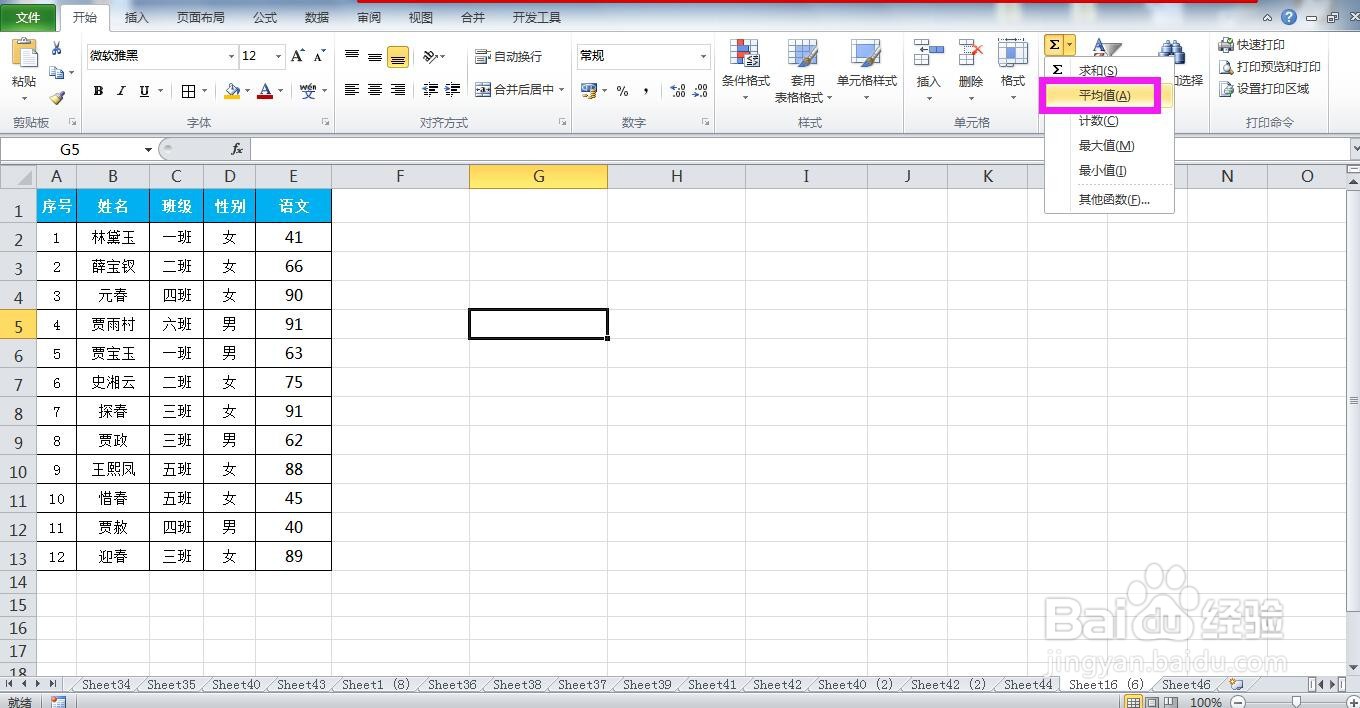1360x708 pixels.
Task: Click the increase decimal icon
Action: 678,91
